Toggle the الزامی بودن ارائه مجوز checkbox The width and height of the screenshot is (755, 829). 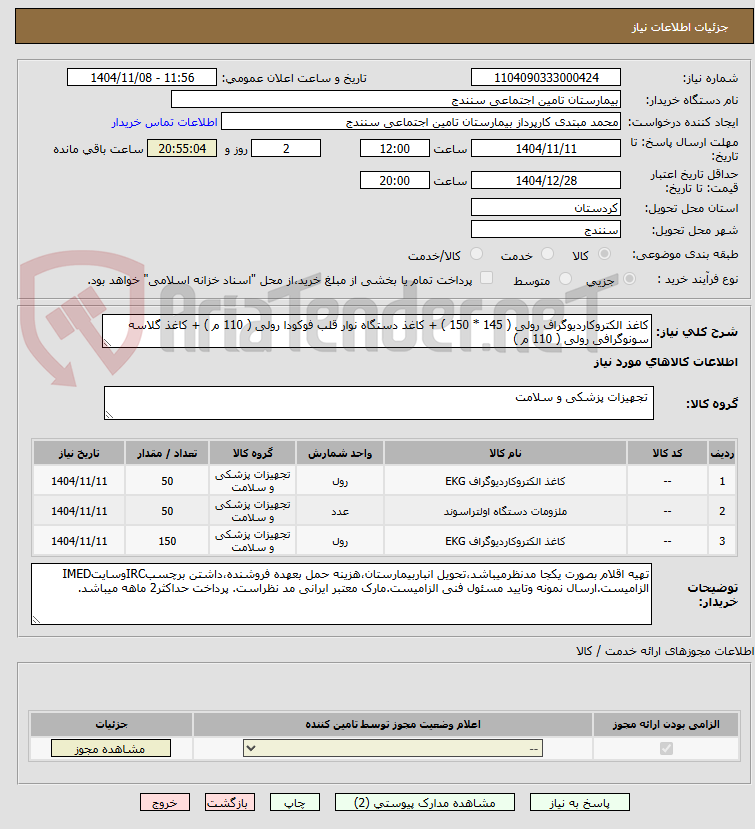click(x=666, y=749)
